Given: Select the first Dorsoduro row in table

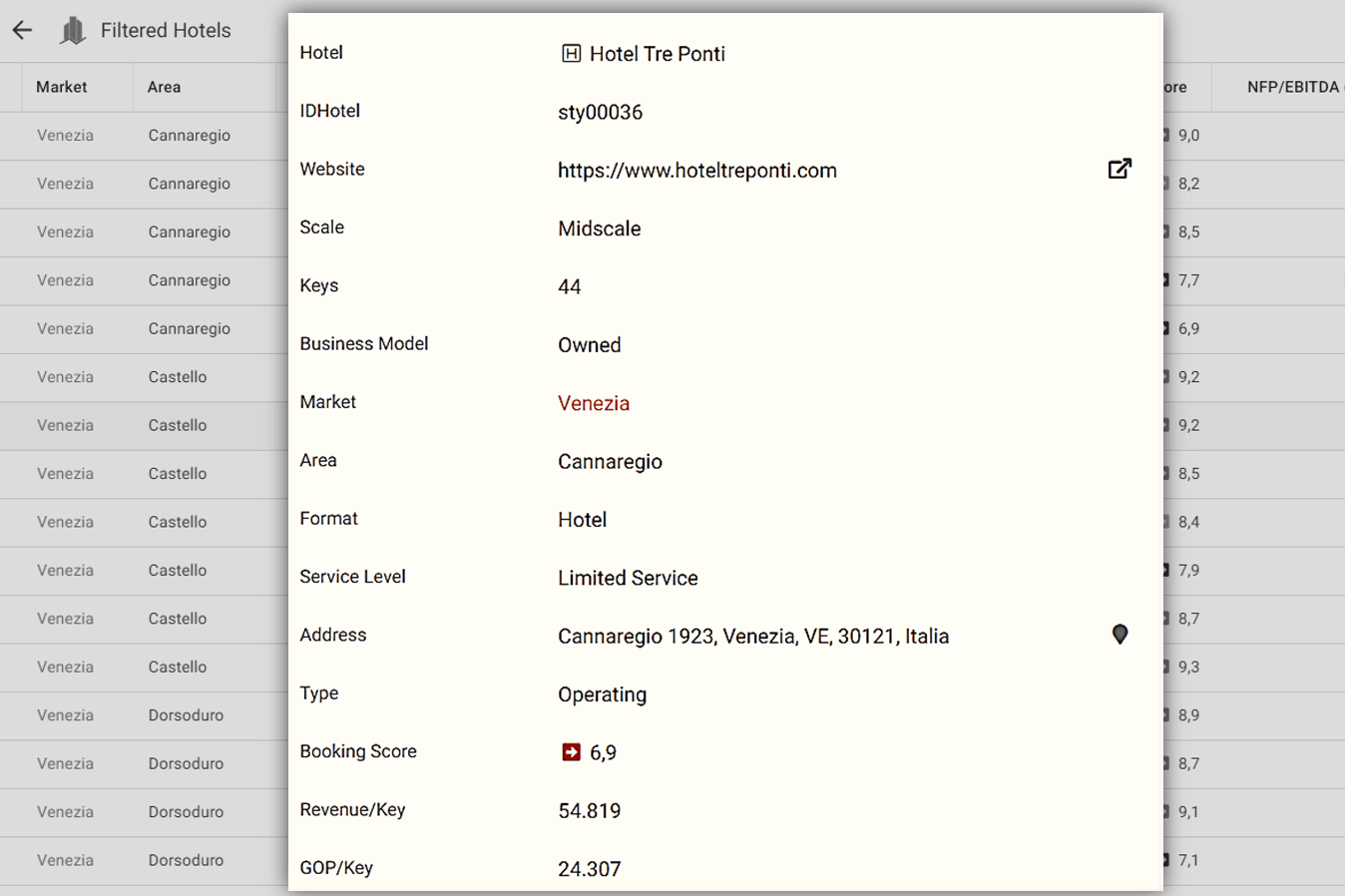Looking at the screenshot, I should pos(144,715).
